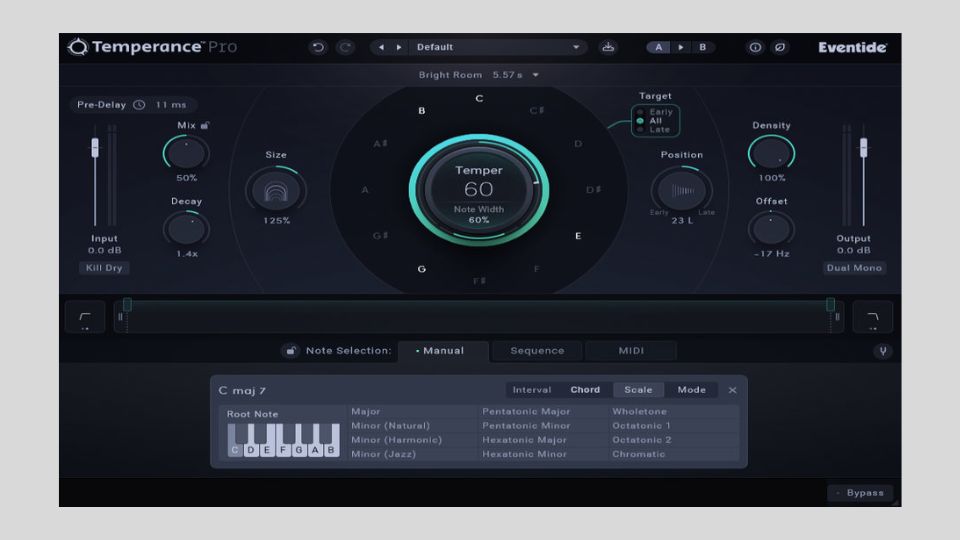This screenshot has width=960, height=540.
Task: Click the save preset icon
Action: pos(607,47)
